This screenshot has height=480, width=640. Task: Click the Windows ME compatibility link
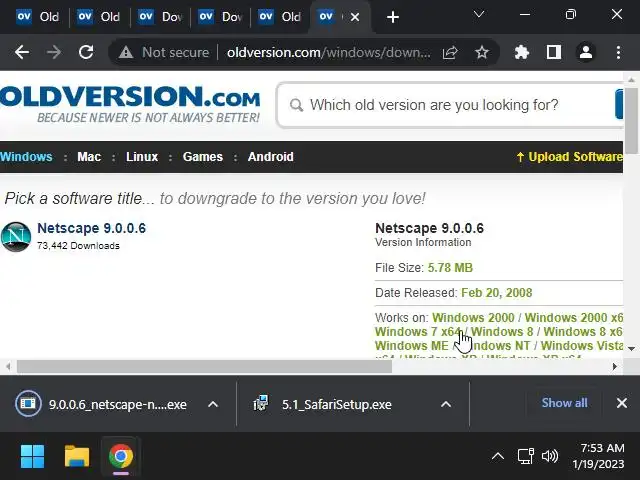(411, 345)
